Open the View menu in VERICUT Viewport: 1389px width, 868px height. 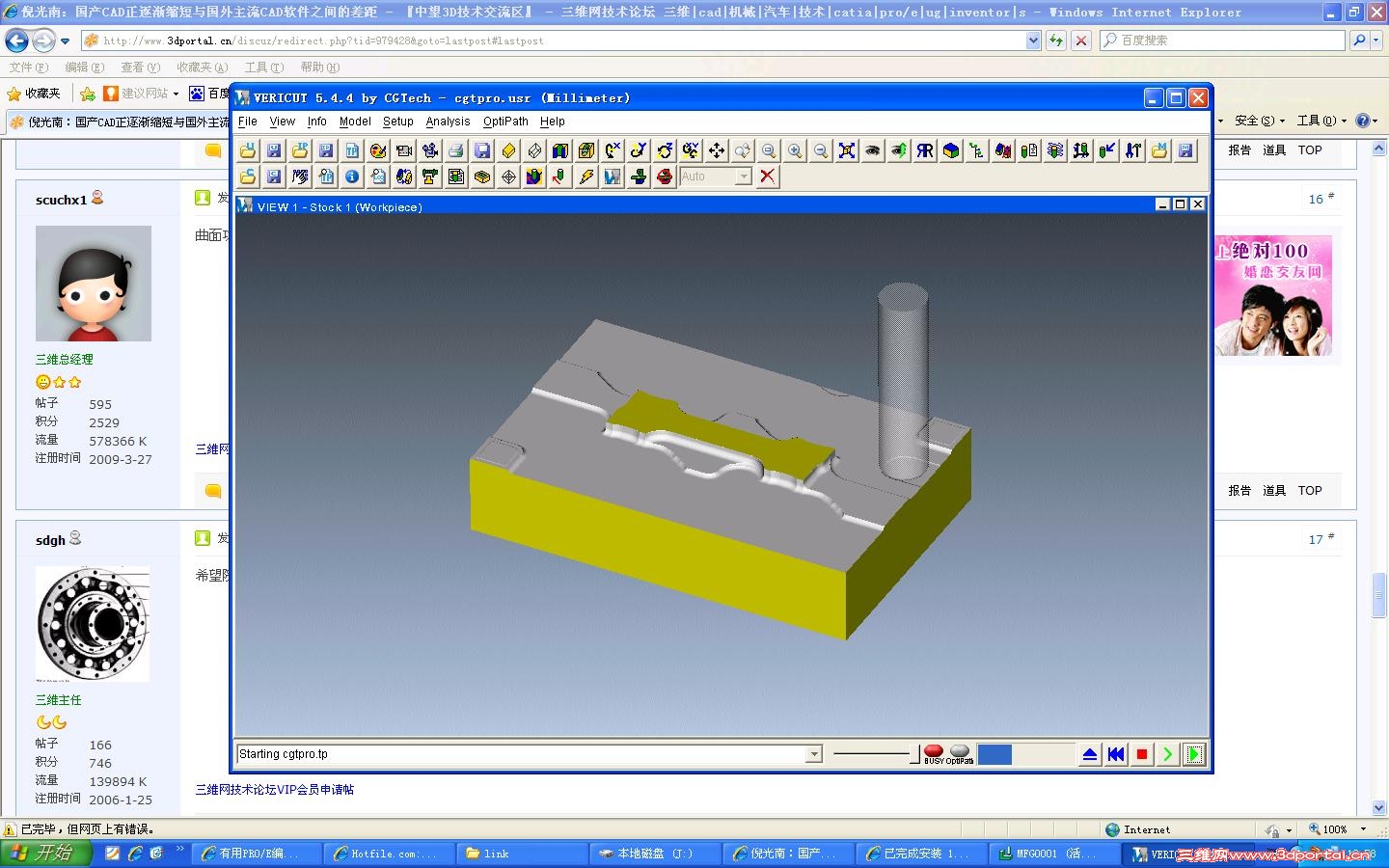tap(283, 122)
